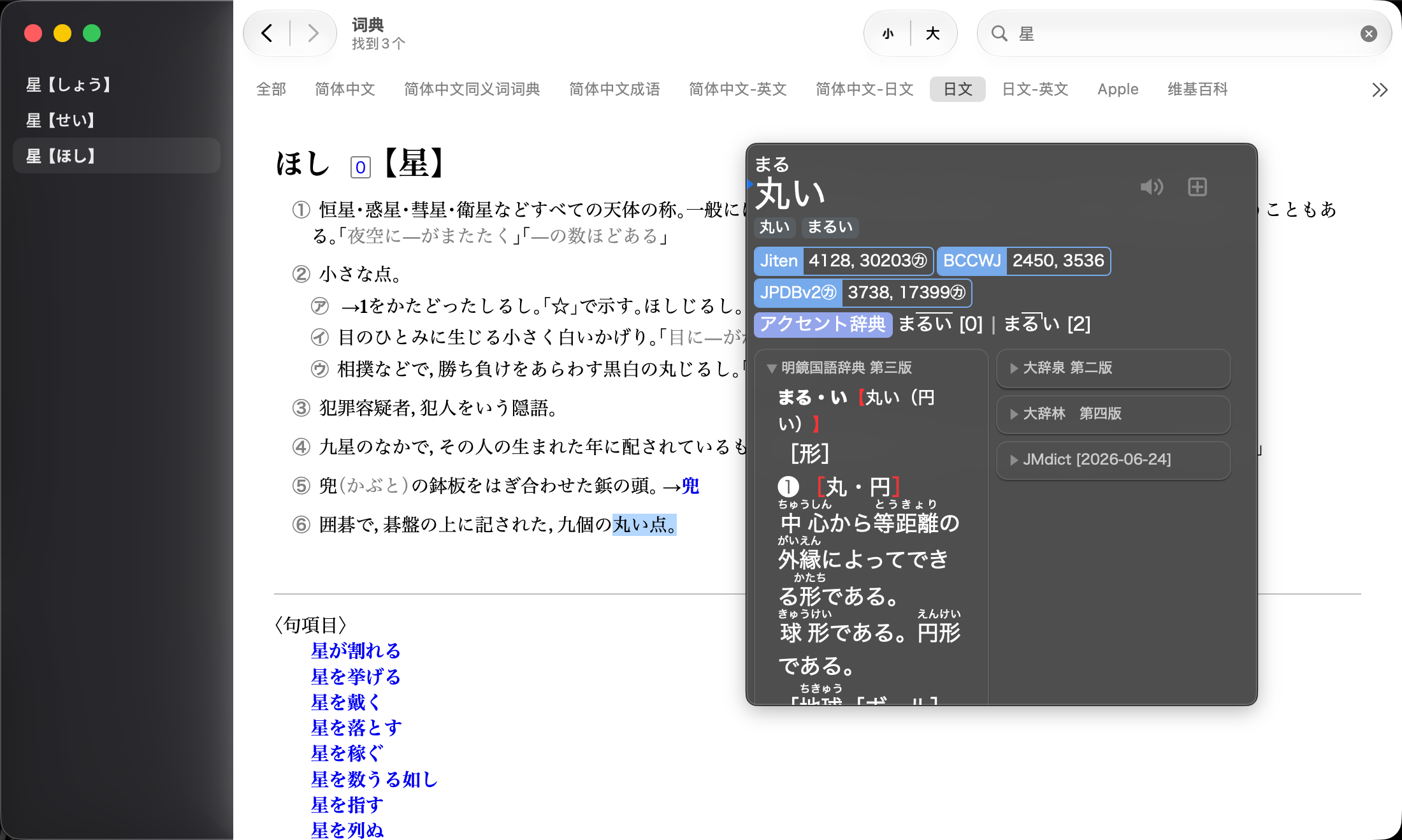
Task: Open the 维基百科 tab
Action: tap(1197, 89)
